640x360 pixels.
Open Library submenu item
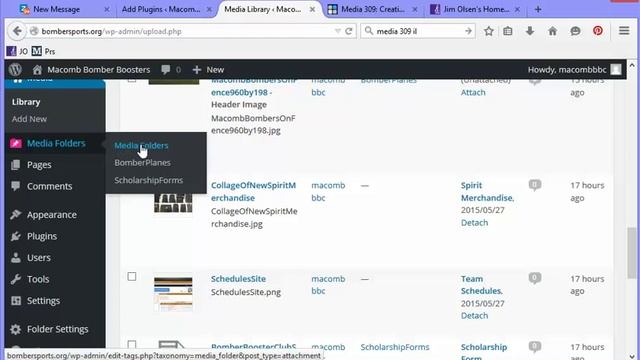pos(26,102)
